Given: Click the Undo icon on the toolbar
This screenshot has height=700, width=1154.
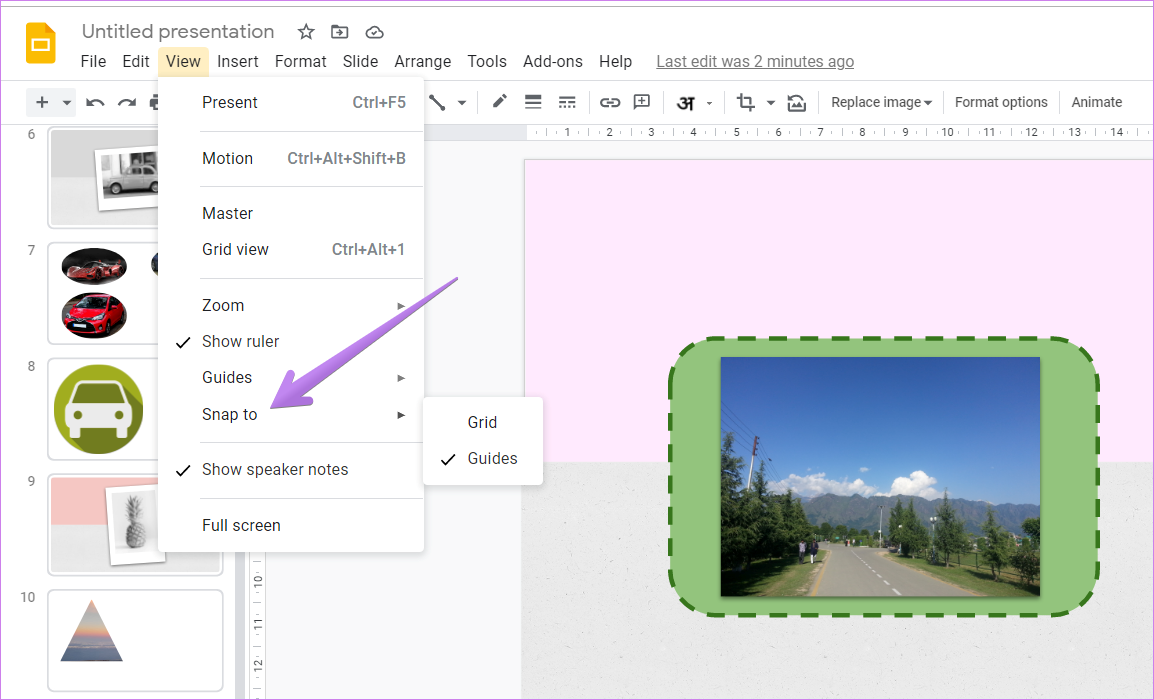Looking at the screenshot, I should tap(93, 101).
